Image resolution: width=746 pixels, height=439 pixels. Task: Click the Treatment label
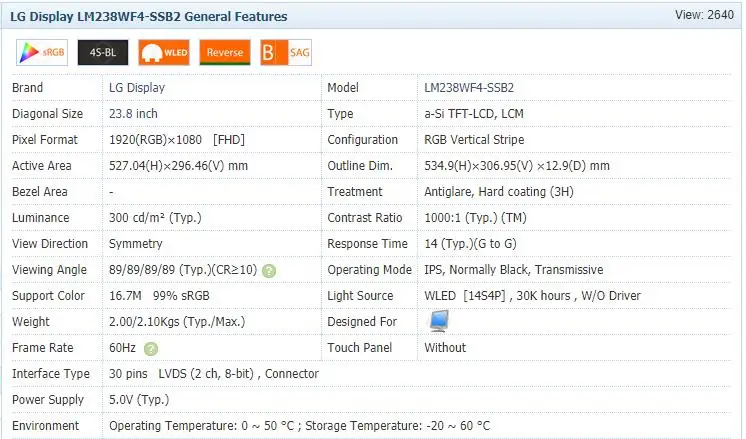coord(355,192)
